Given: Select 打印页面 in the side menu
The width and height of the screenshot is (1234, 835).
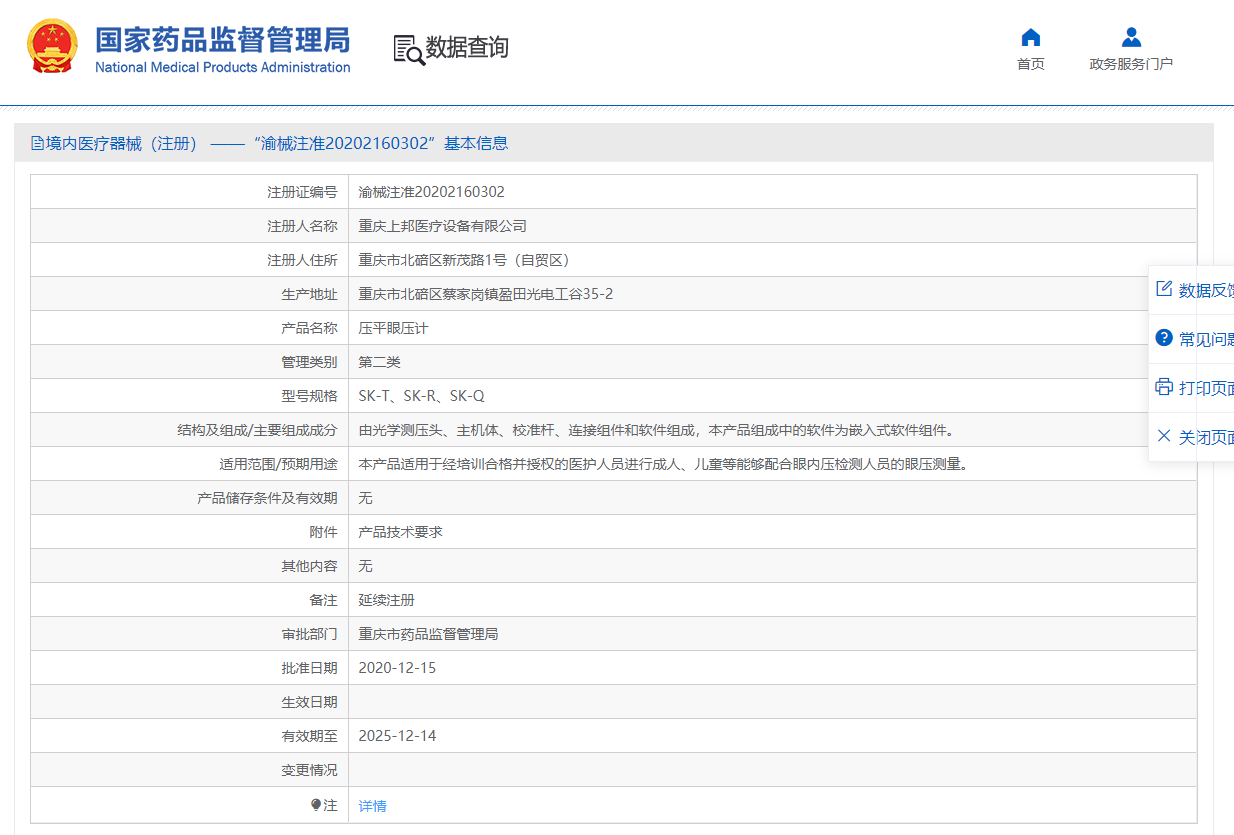Looking at the screenshot, I should 1206,388.
